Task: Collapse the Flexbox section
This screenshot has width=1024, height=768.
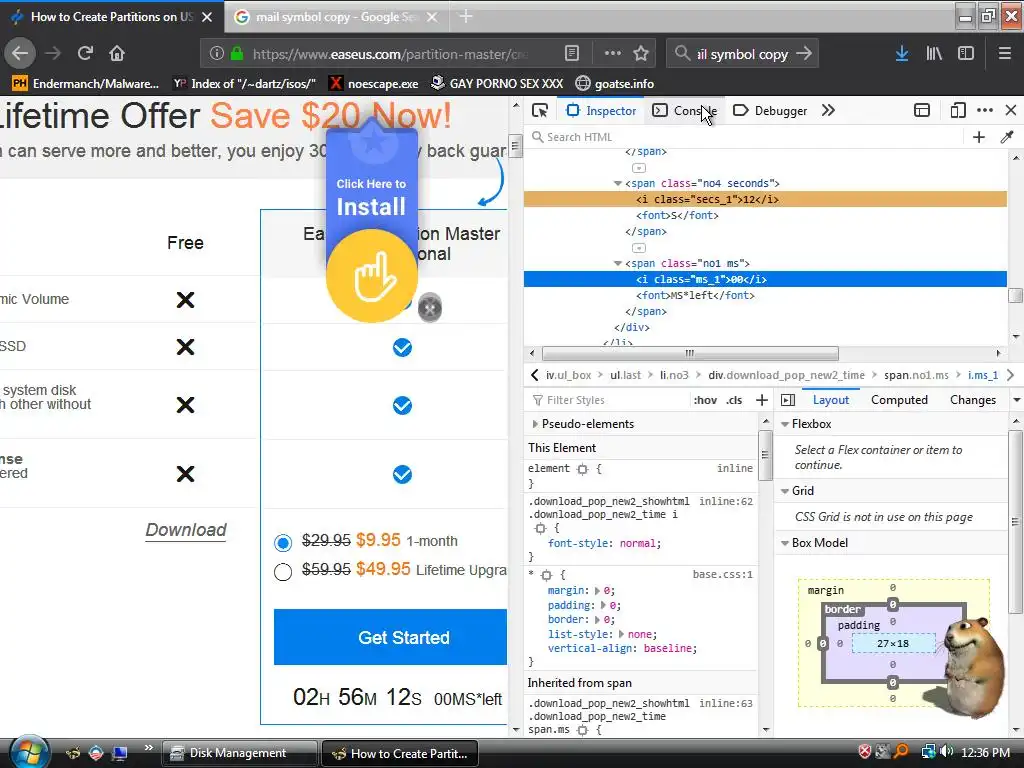Action: coord(785,424)
